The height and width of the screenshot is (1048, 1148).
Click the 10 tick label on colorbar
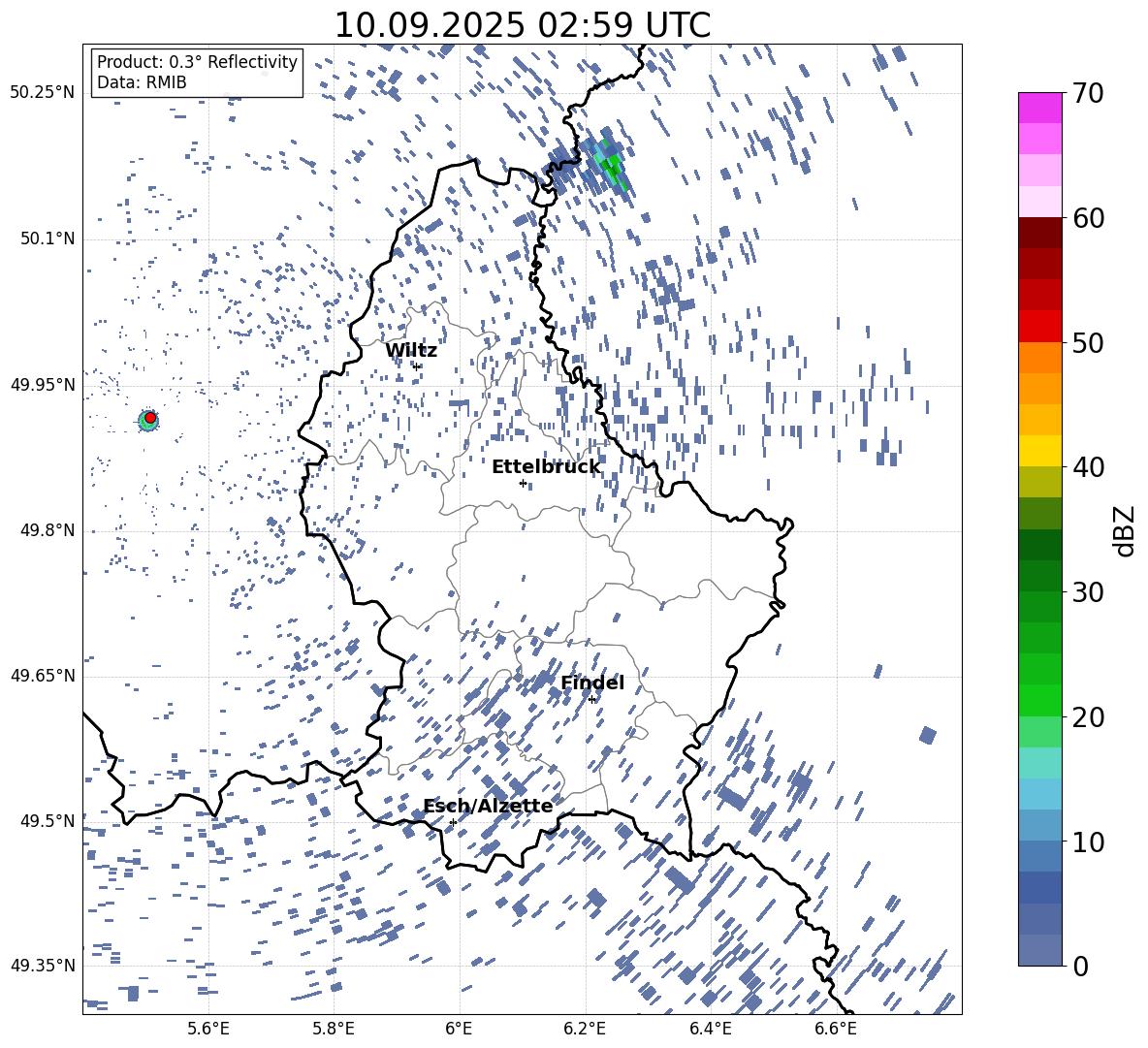coord(1088,842)
